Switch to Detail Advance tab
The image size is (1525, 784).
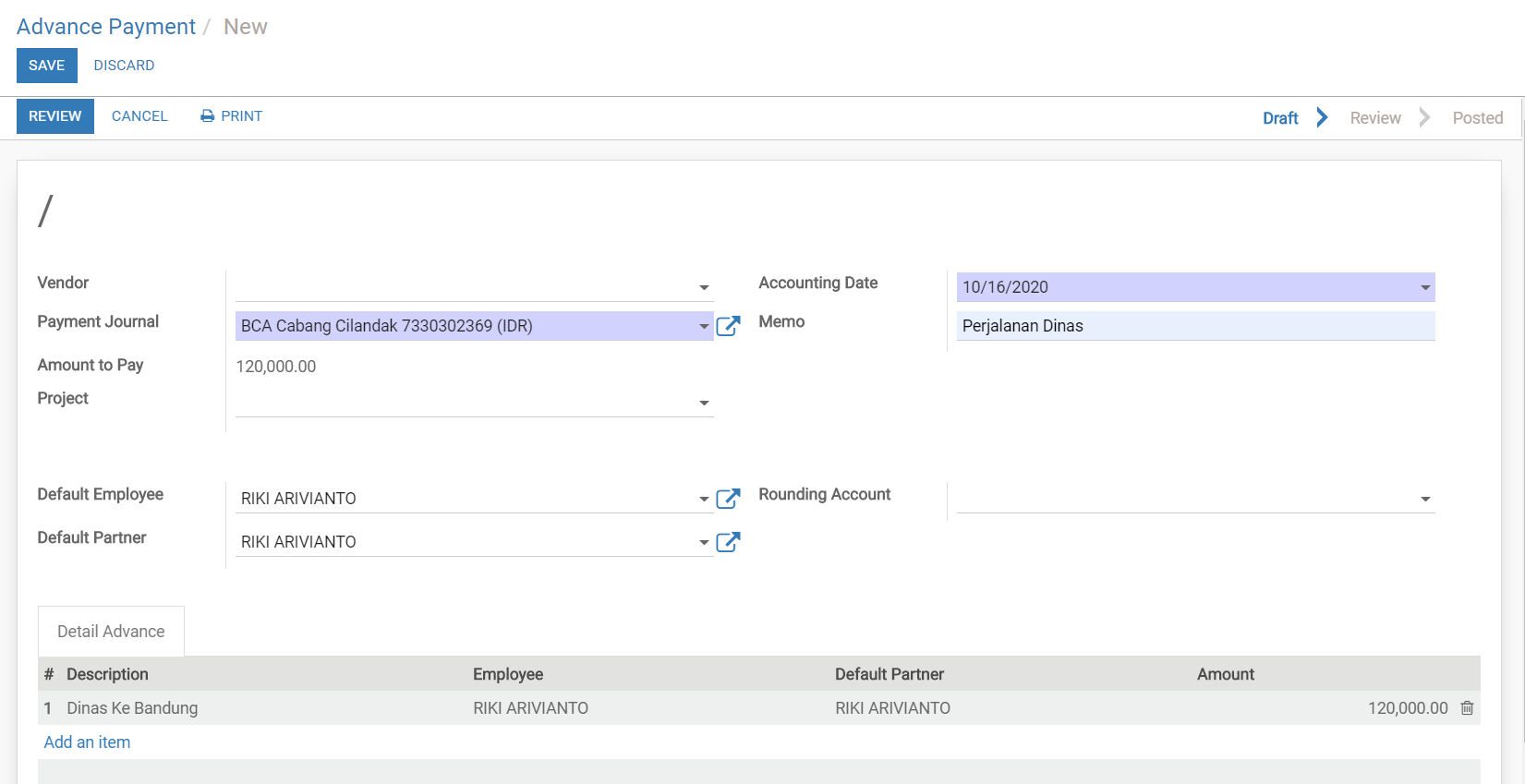click(x=111, y=632)
